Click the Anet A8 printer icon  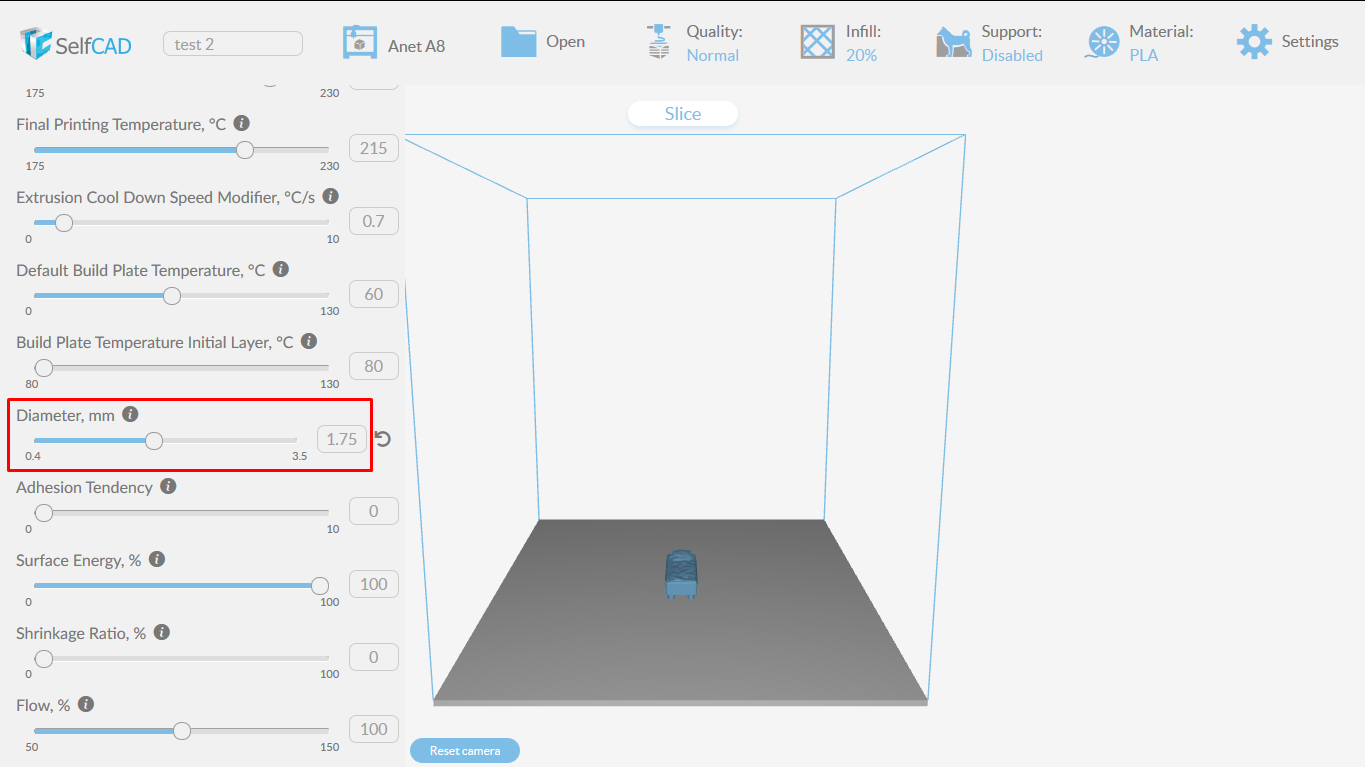[x=360, y=42]
